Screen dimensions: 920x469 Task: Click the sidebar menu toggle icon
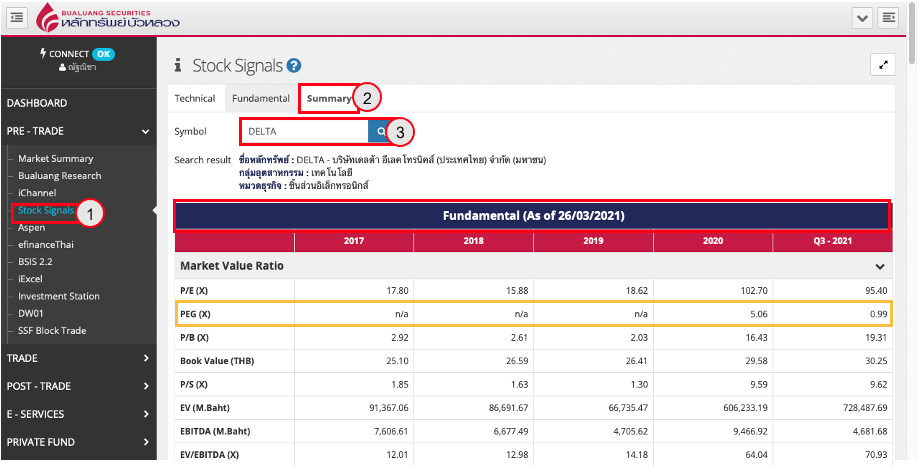click(x=17, y=17)
